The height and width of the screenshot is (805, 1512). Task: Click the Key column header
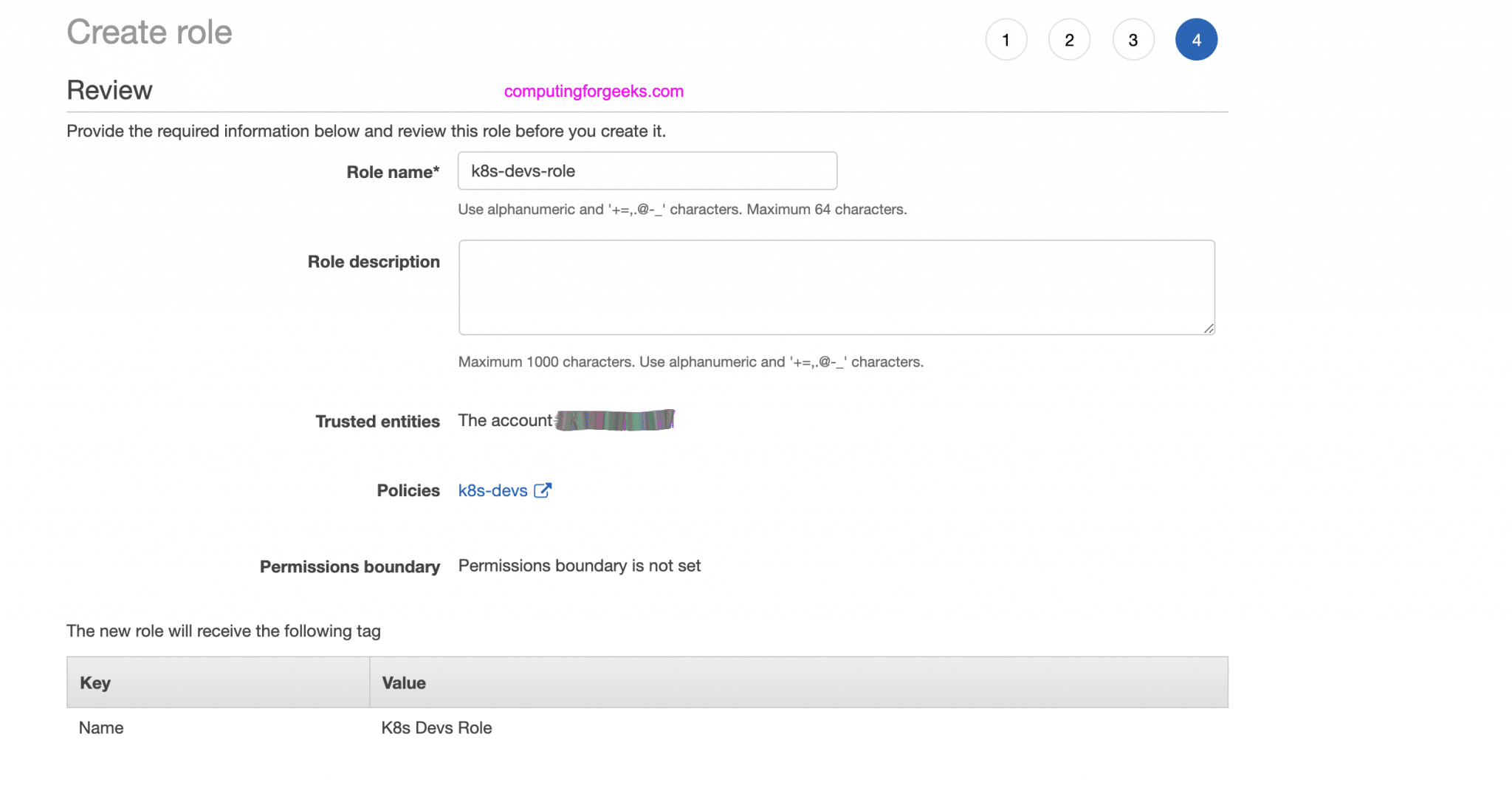click(x=95, y=682)
